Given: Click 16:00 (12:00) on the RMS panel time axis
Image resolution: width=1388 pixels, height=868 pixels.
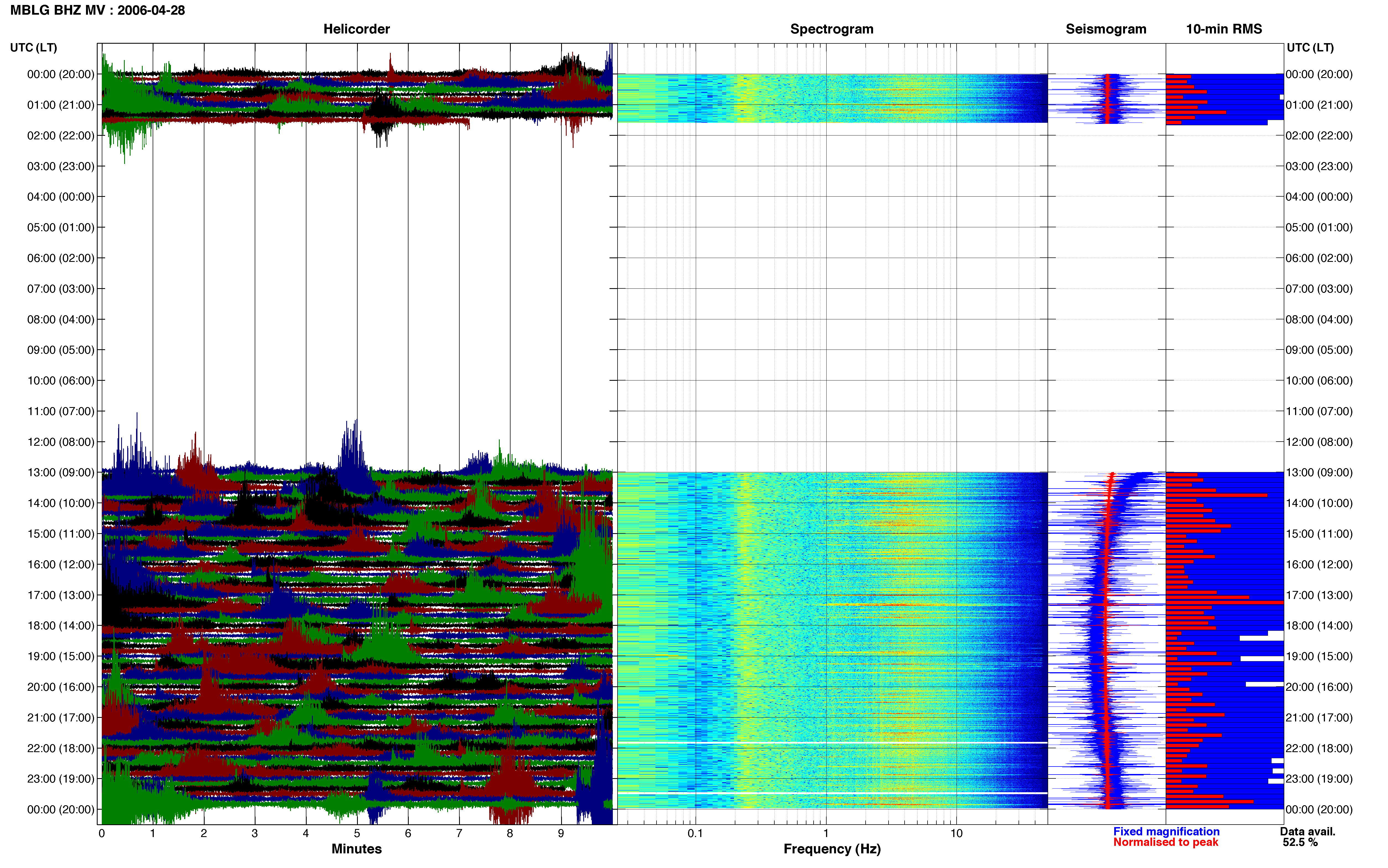Looking at the screenshot, I should tap(1319, 564).
